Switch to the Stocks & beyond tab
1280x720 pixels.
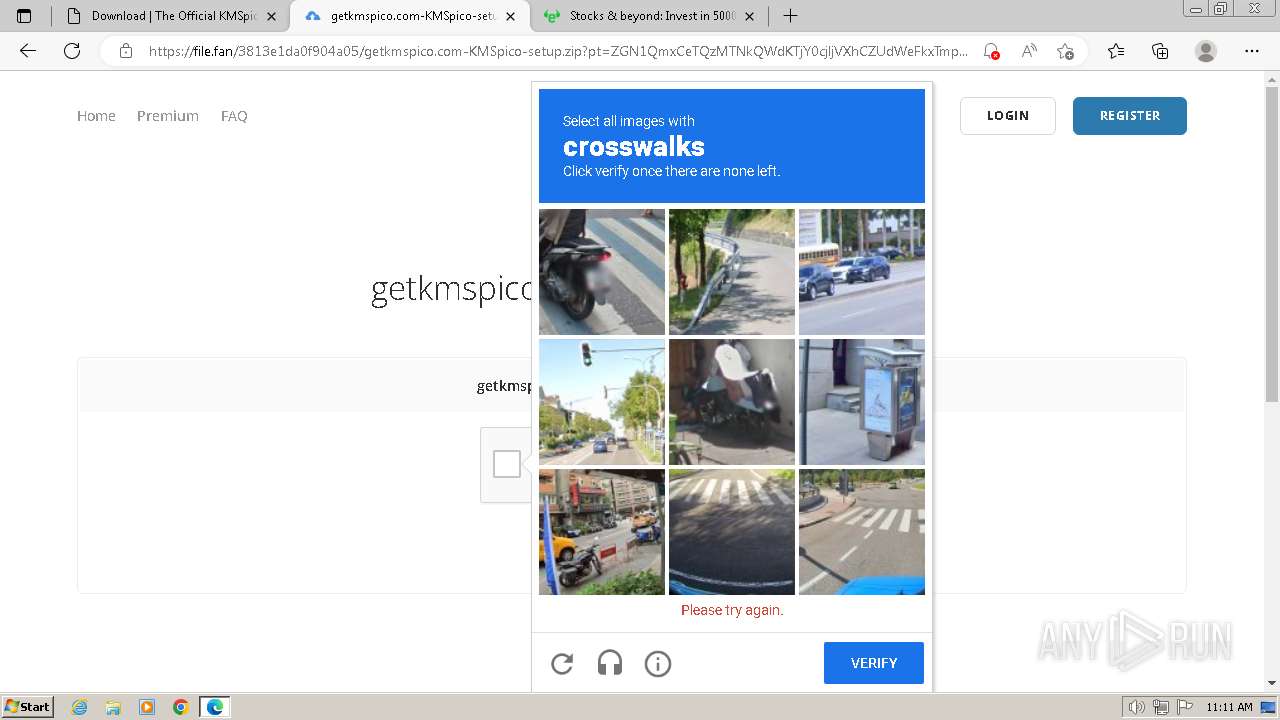tap(650, 16)
